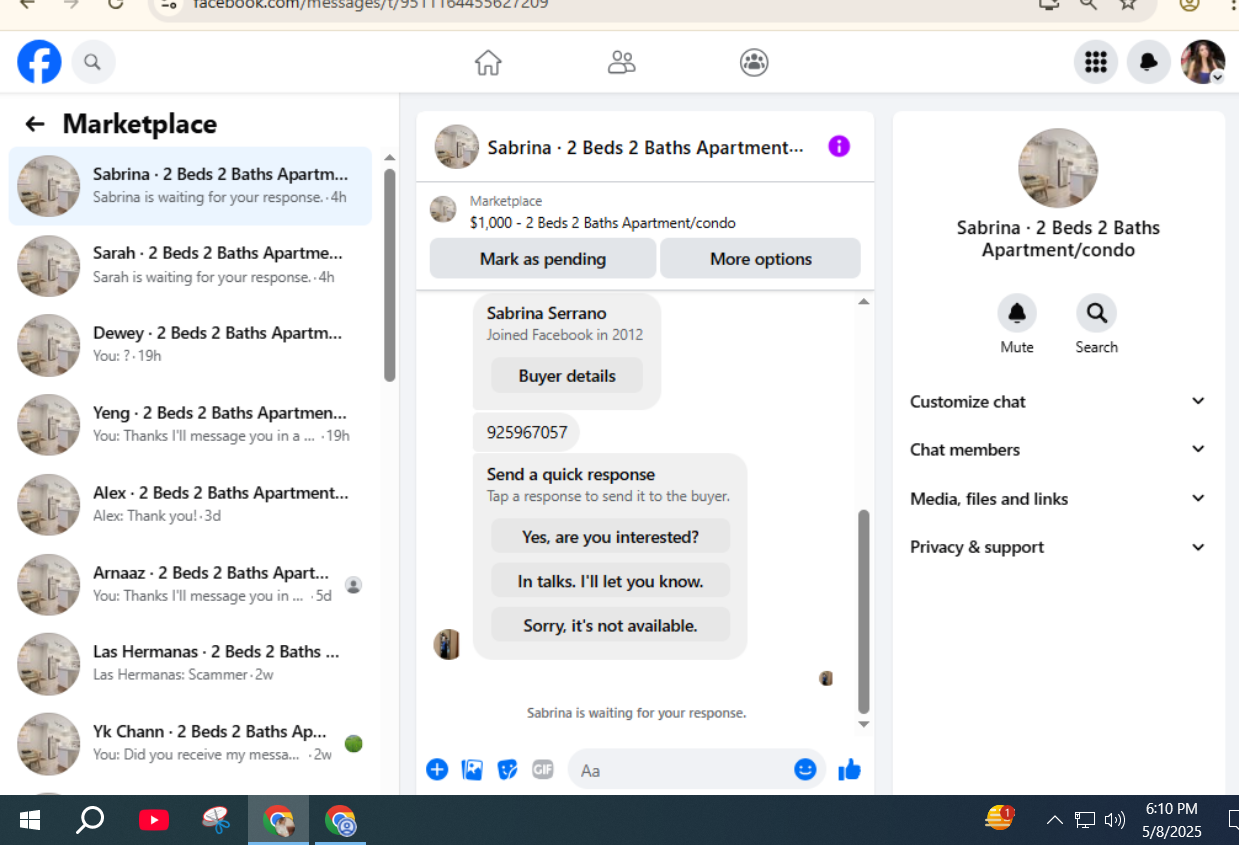Image resolution: width=1239 pixels, height=845 pixels.
Task: Open Dewey conversation in chat list
Action: click(190, 345)
